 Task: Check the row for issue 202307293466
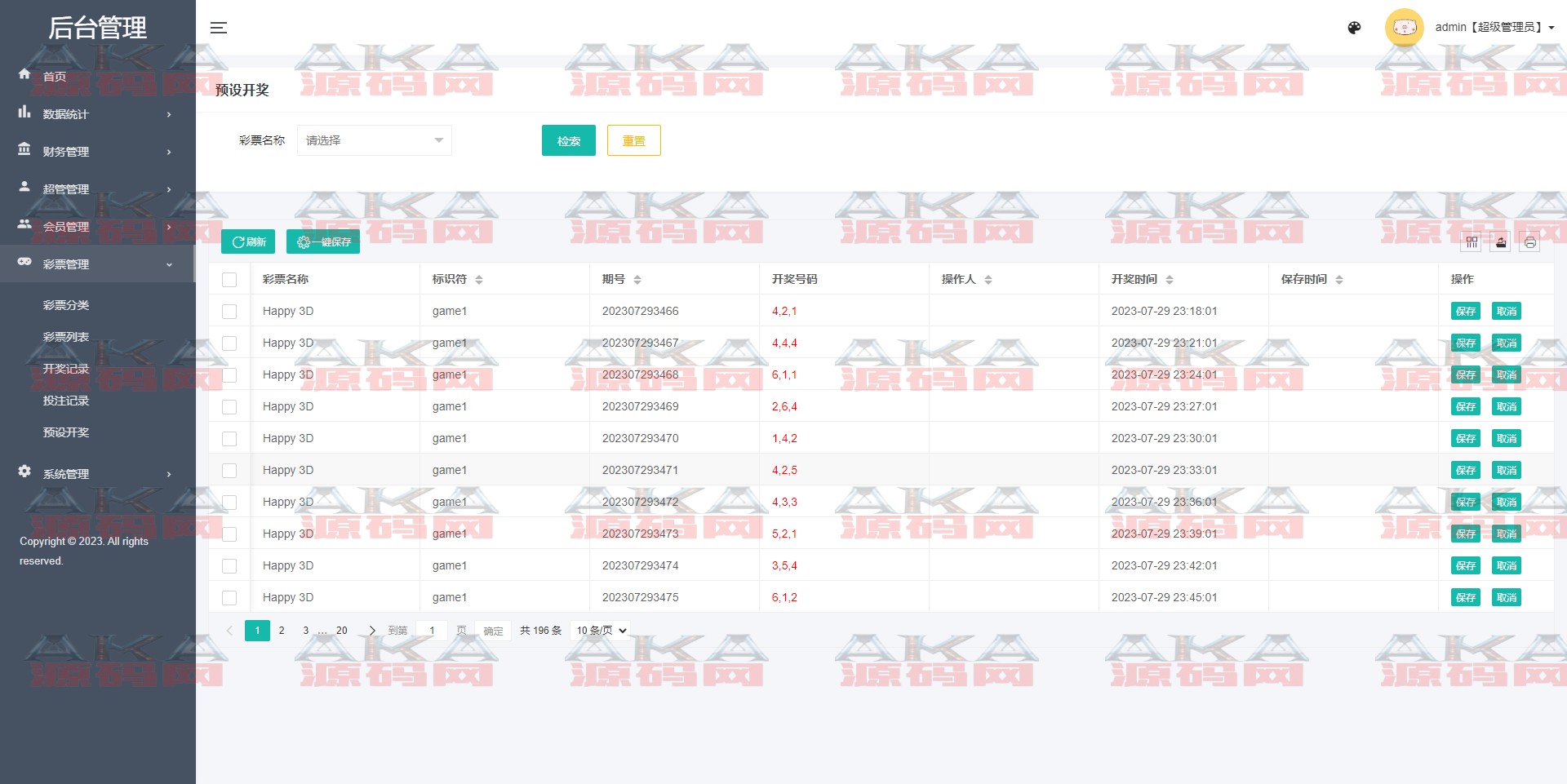tap(229, 312)
